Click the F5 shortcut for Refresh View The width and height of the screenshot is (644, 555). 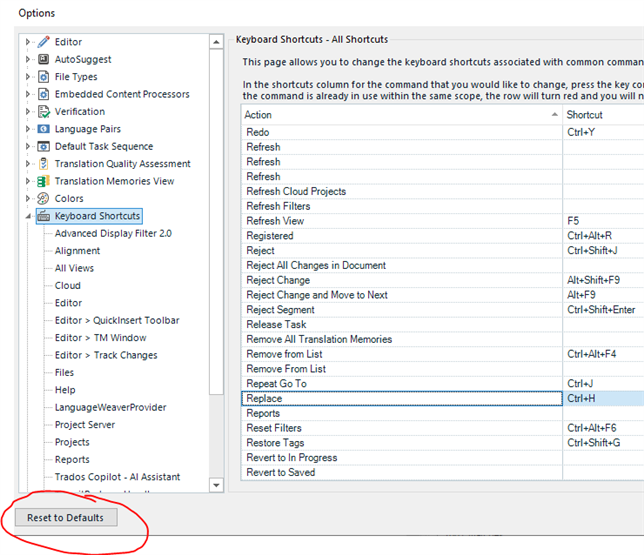(x=603, y=221)
